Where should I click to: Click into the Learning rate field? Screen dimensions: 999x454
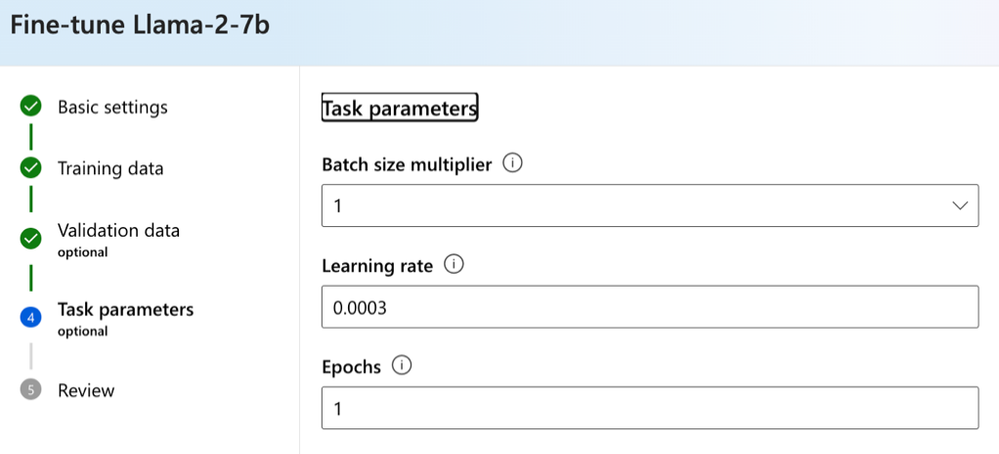click(650, 308)
